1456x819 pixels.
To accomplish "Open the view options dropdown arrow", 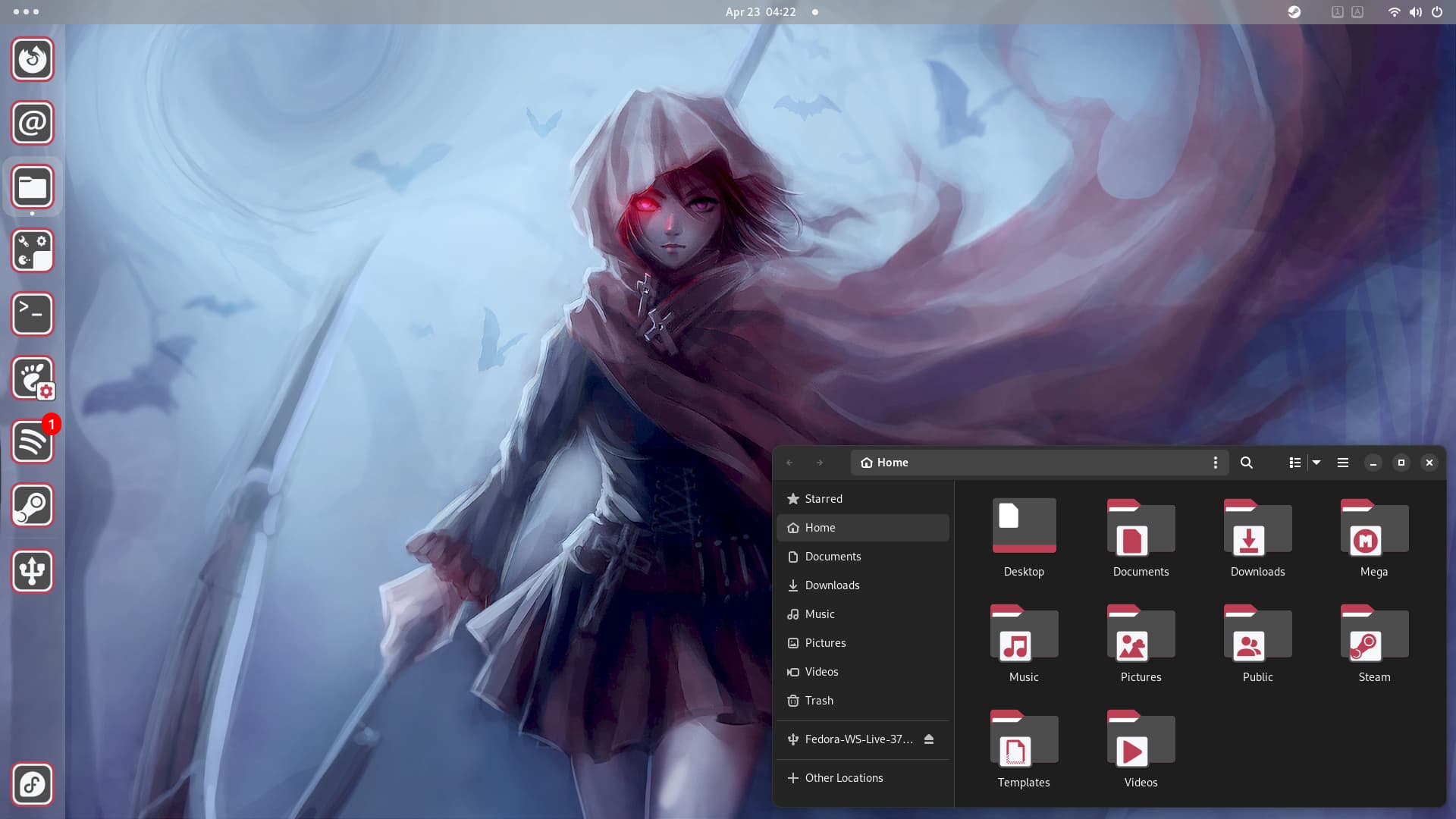I will click(1316, 463).
